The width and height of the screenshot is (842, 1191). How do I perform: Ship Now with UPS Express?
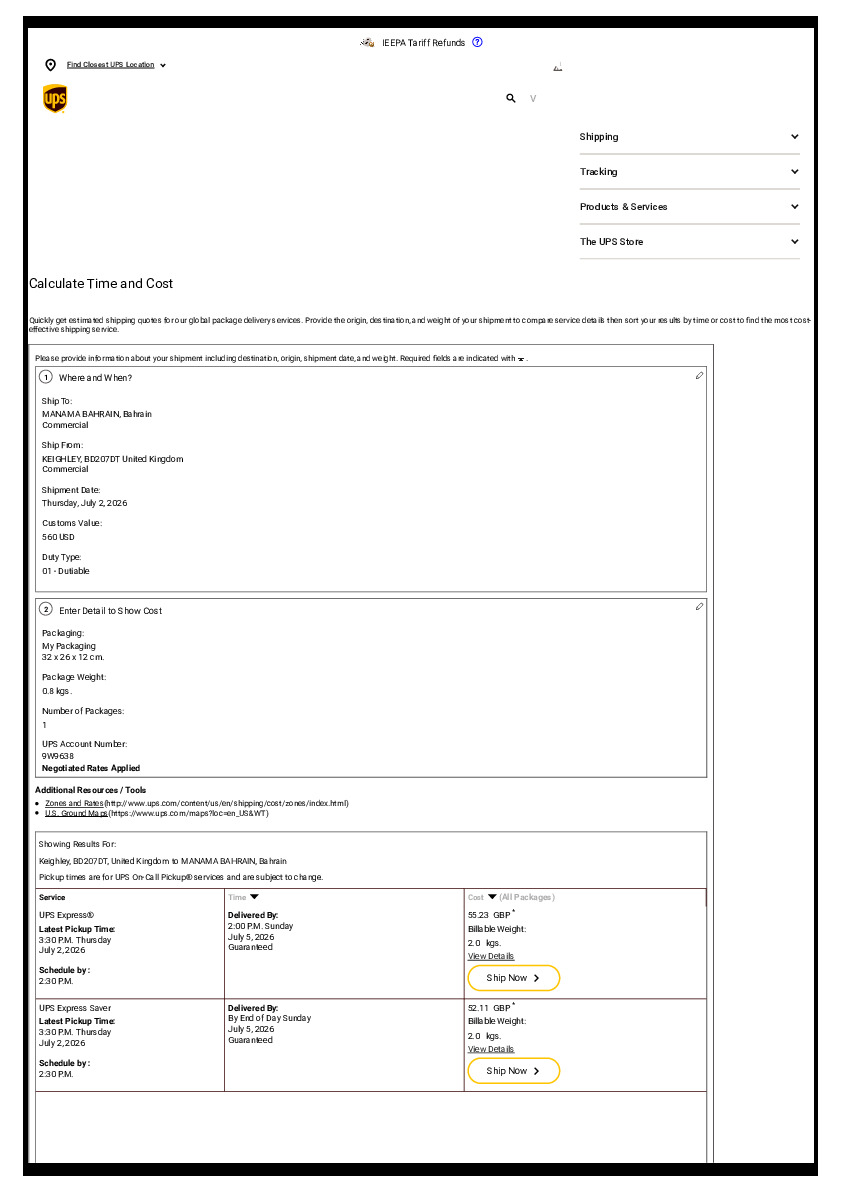click(x=513, y=978)
